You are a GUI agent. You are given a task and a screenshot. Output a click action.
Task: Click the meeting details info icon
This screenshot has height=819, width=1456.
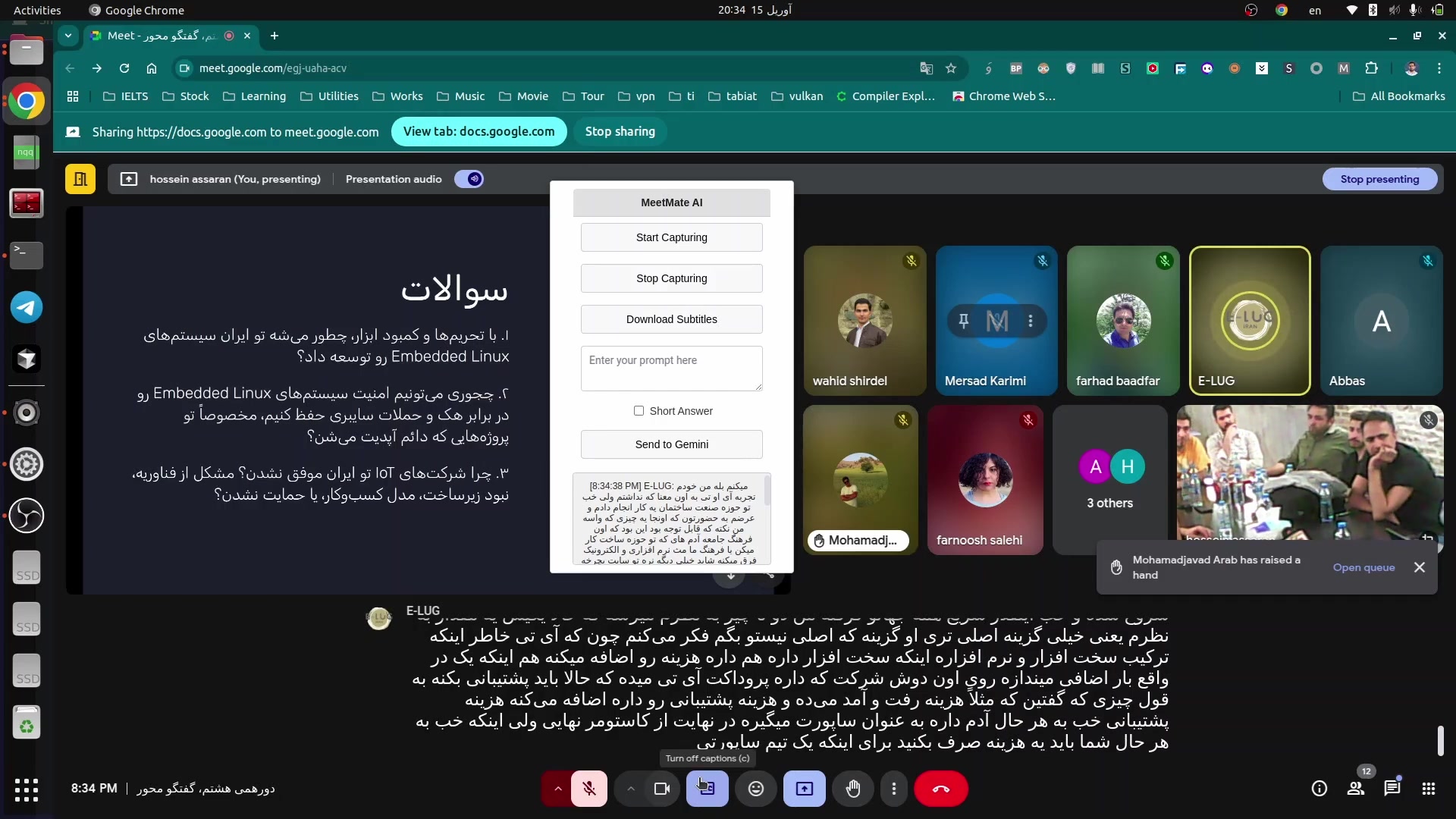point(1319,789)
